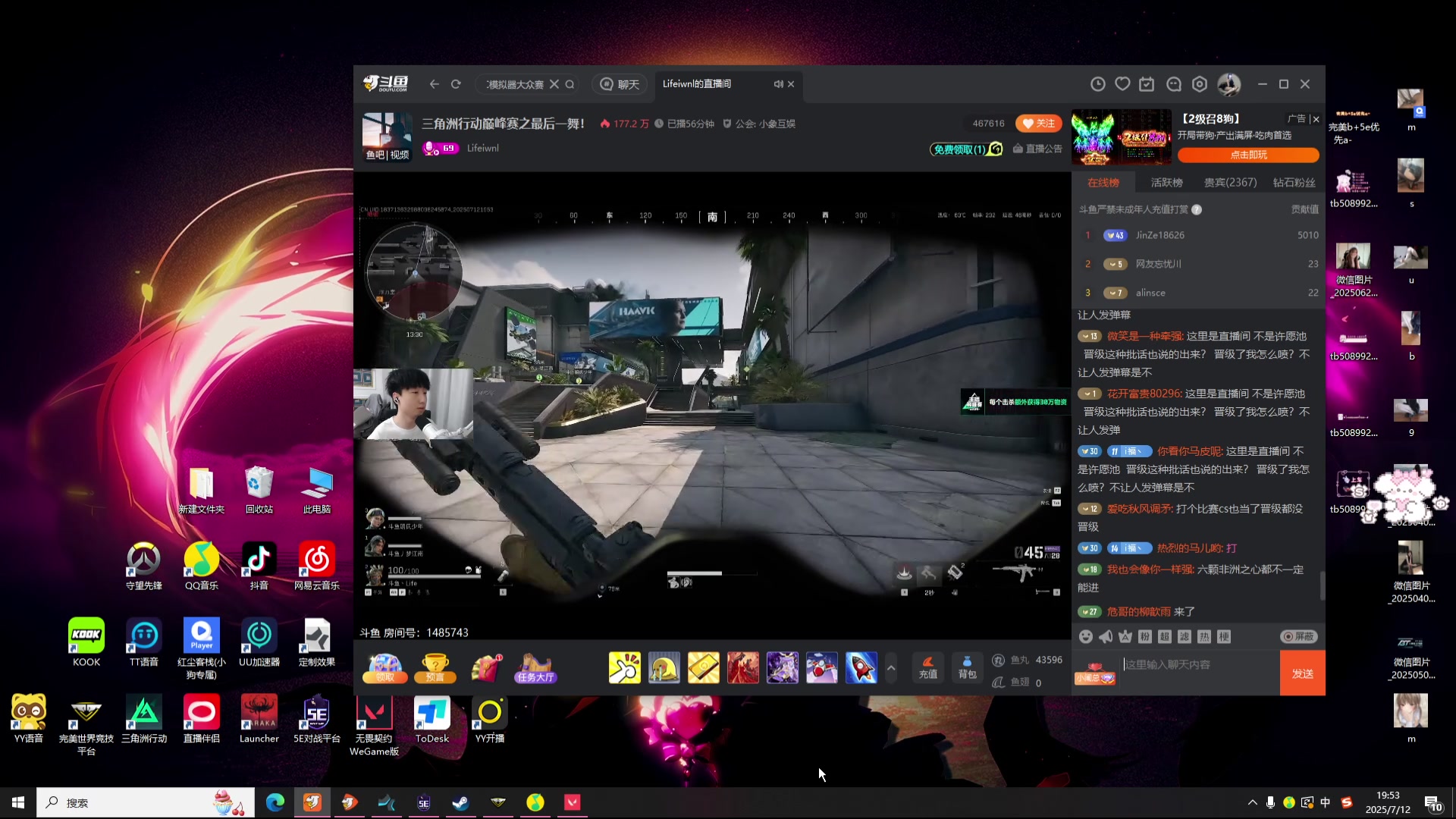Click the megaphone broadcast icon in chat
Image resolution: width=1456 pixels, height=819 pixels.
(x=1106, y=636)
